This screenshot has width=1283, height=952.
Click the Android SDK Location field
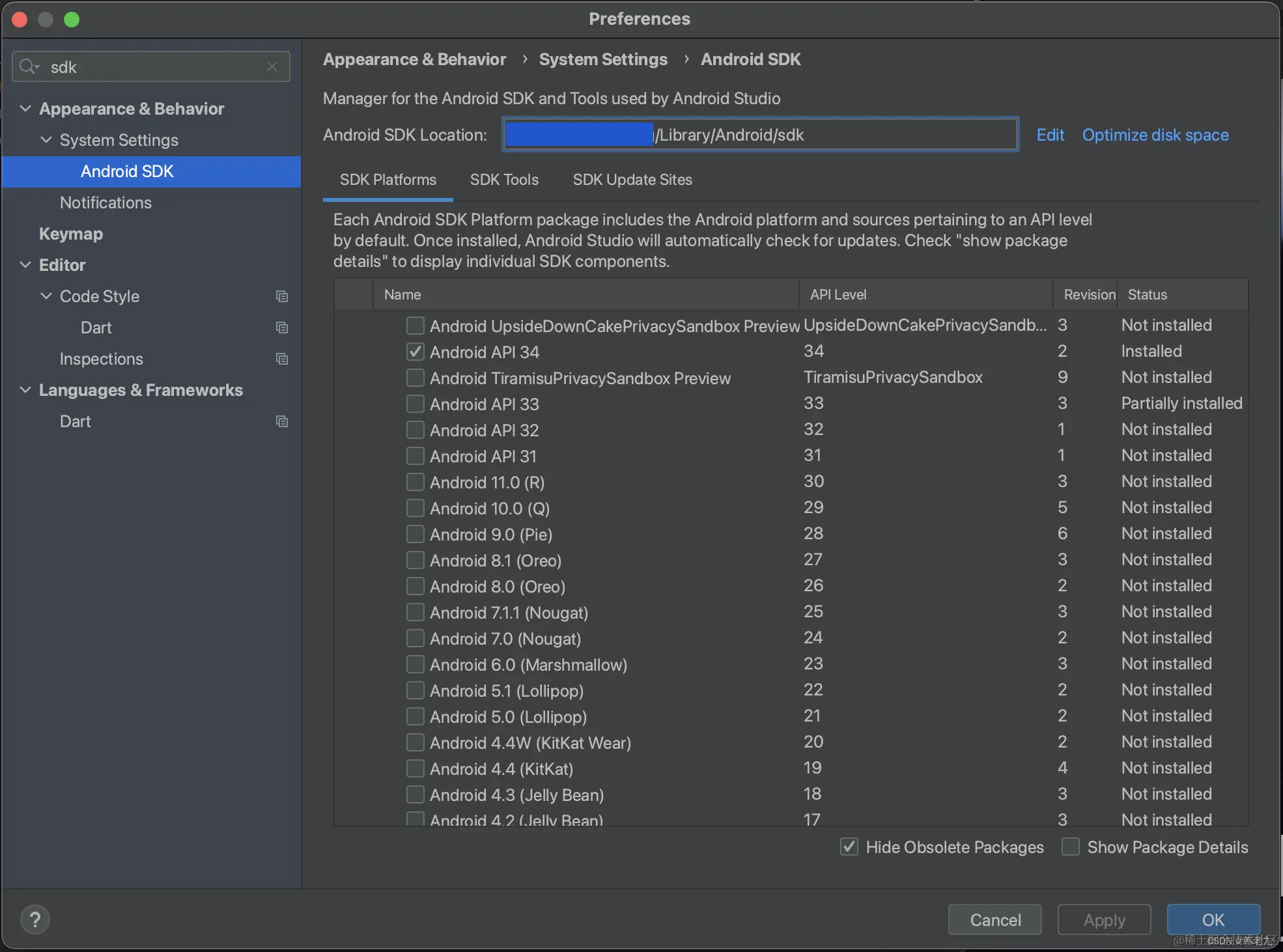[834, 135]
